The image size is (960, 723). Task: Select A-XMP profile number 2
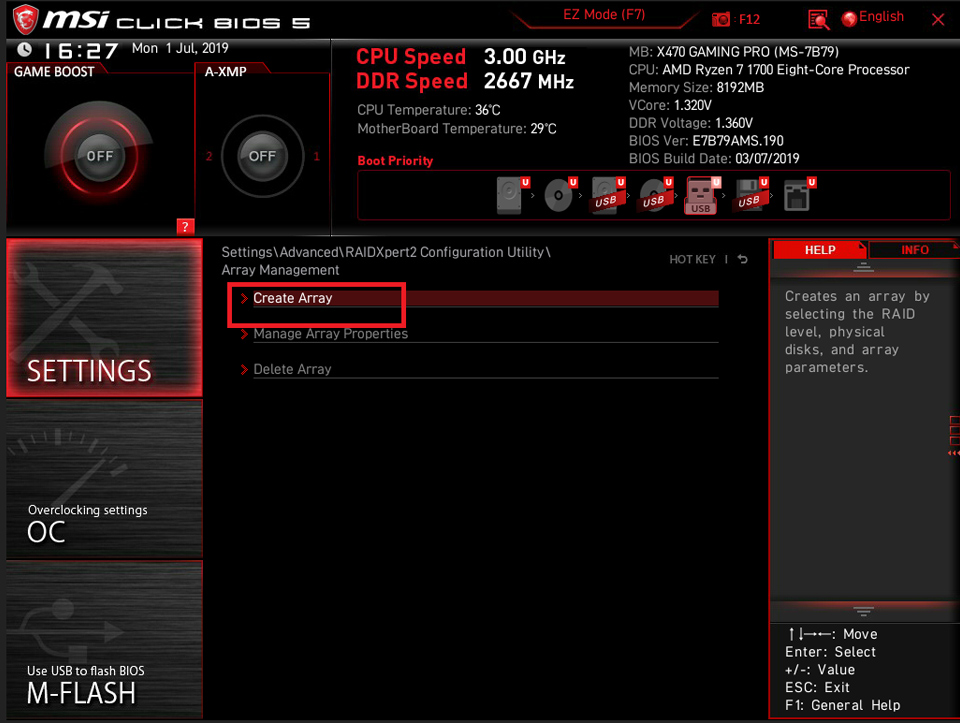(x=209, y=156)
